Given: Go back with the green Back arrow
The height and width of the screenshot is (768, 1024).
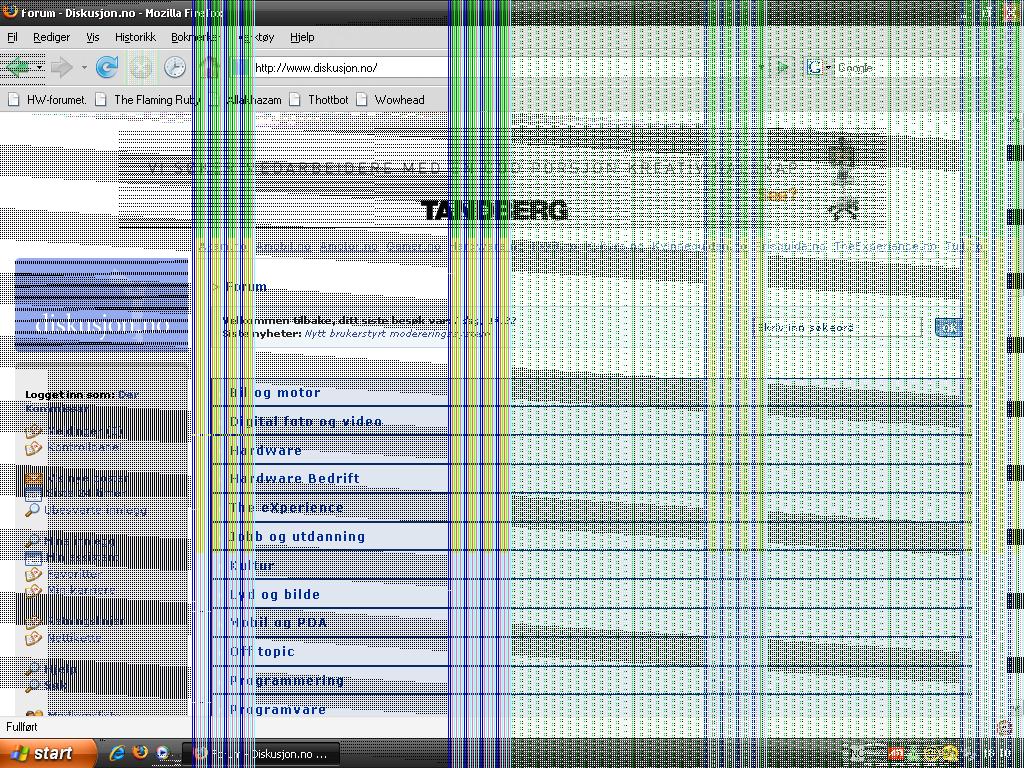Looking at the screenshot, I should pyautogui.click(x=18, y=67).
